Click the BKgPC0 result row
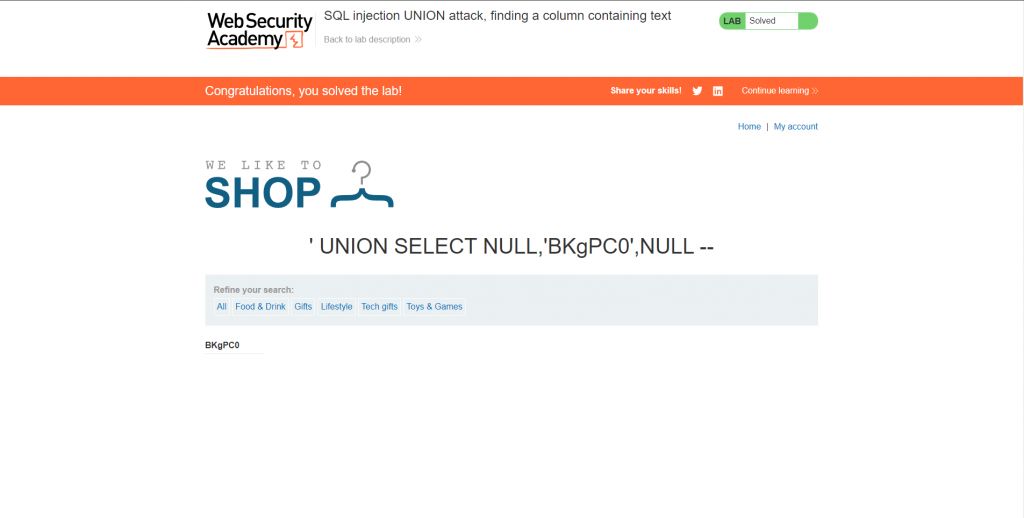Image resolution: width=1024 pixels, height=518 pixels. click(234, 345)
